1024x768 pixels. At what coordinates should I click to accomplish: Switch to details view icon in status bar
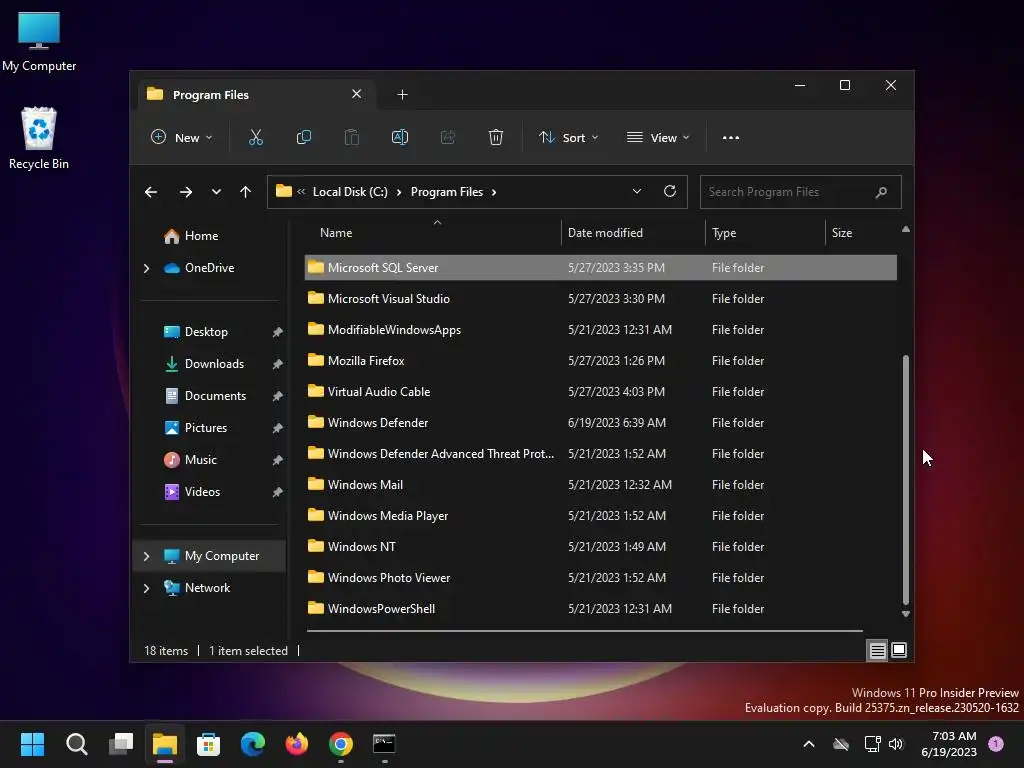tap(877, 650)
